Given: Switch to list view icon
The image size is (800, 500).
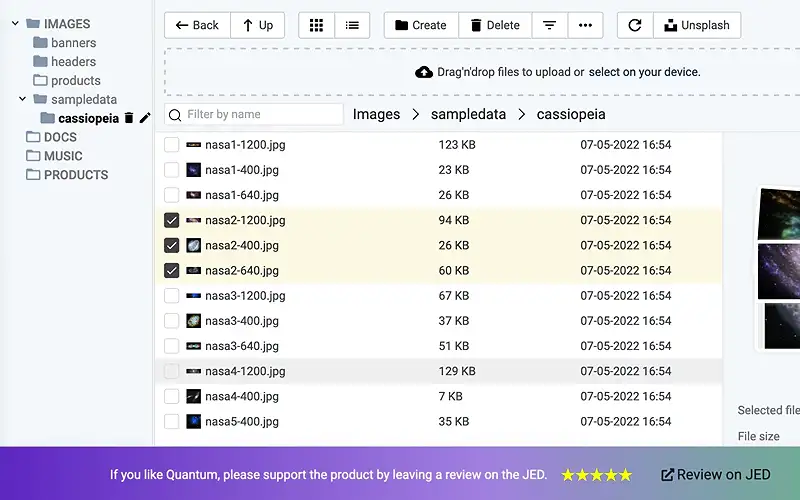Looking at the screenshot, I should [352, 25].
